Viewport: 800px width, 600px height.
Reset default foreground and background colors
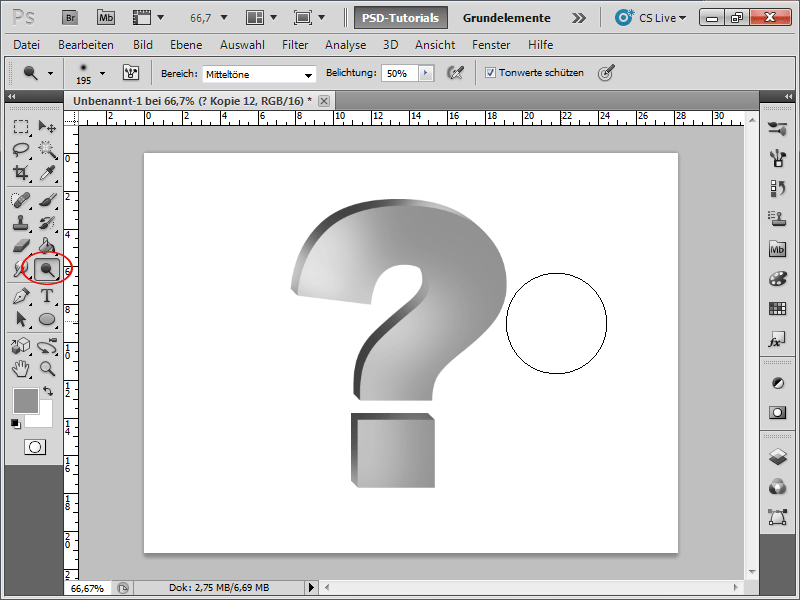pyautogui.click(x=16, y=423)
